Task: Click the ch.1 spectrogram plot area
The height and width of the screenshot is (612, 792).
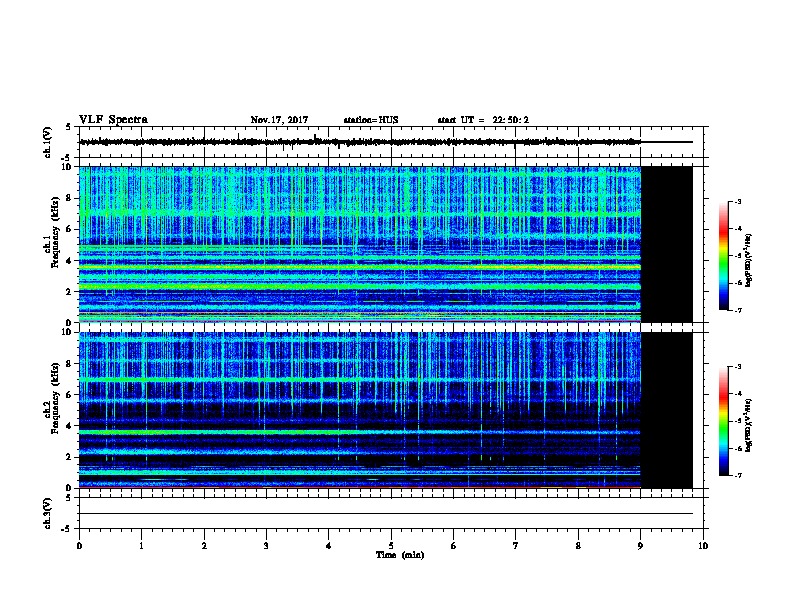Action: click(x=360, y=244)
